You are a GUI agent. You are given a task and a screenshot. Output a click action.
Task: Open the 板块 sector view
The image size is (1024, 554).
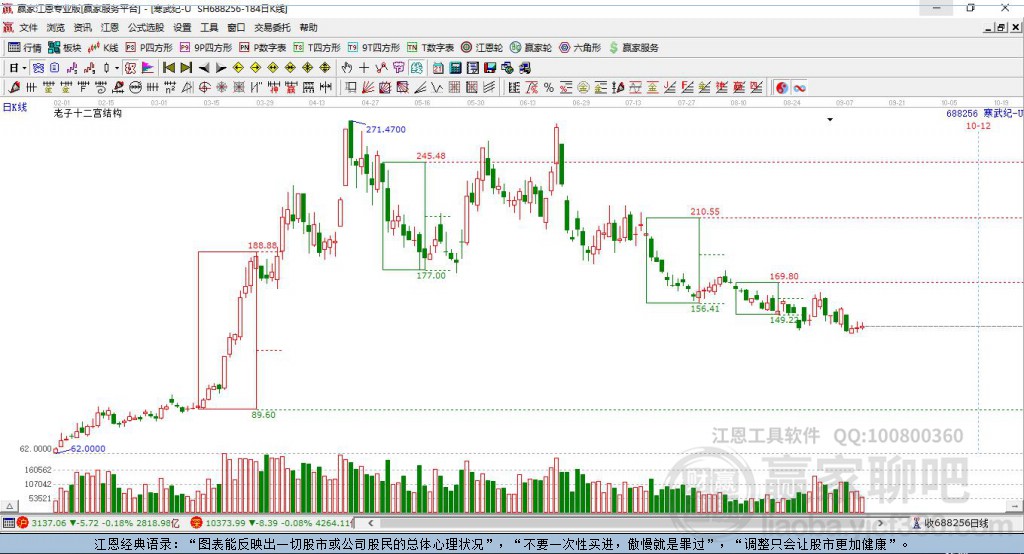(64, 48)
